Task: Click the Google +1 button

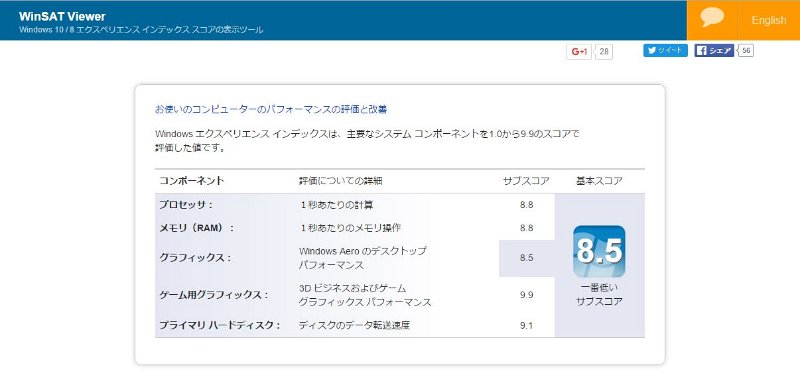Action: (x=579, y=52)
